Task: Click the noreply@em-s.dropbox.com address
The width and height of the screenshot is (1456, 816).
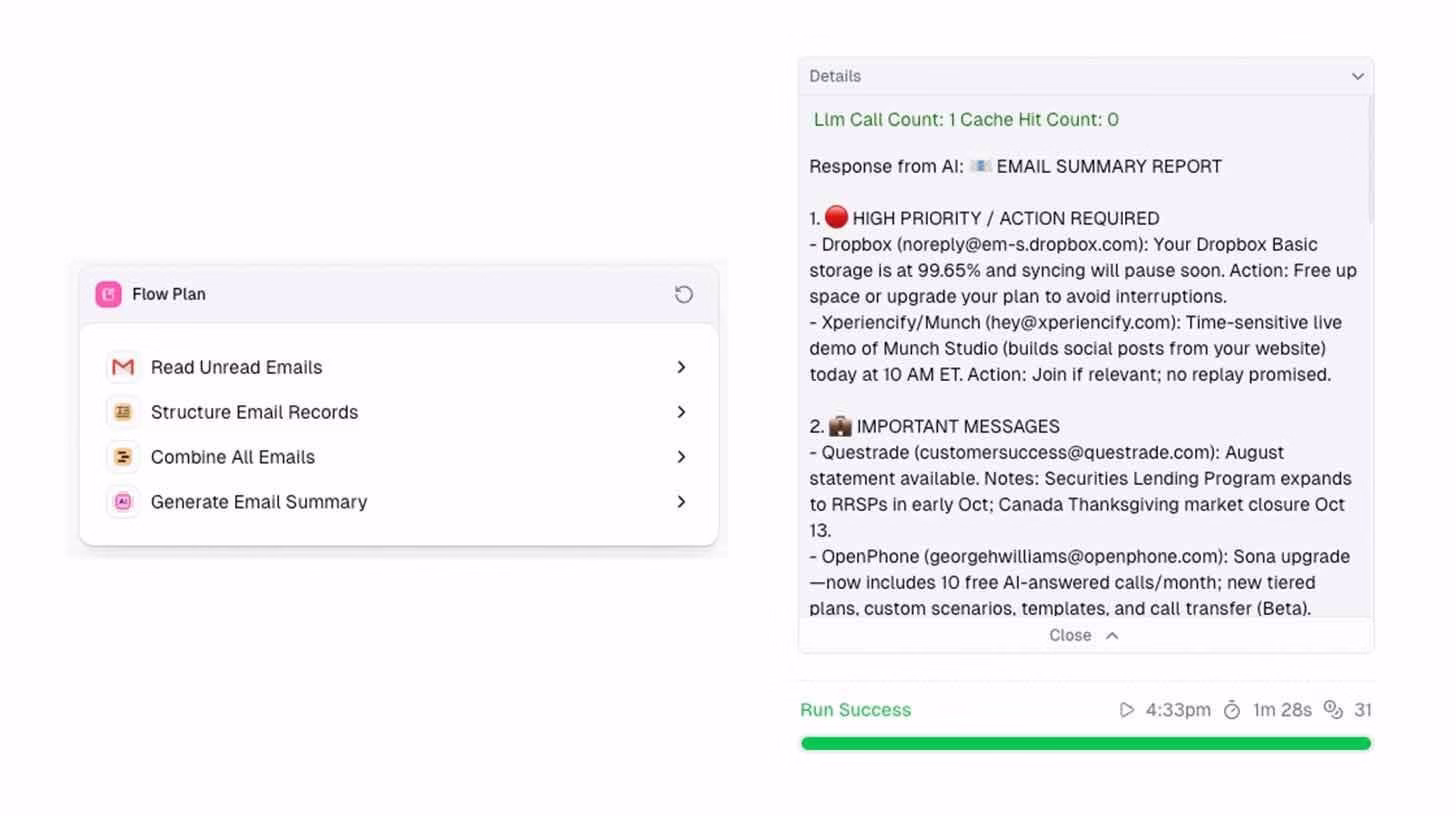Action: 1021,245
